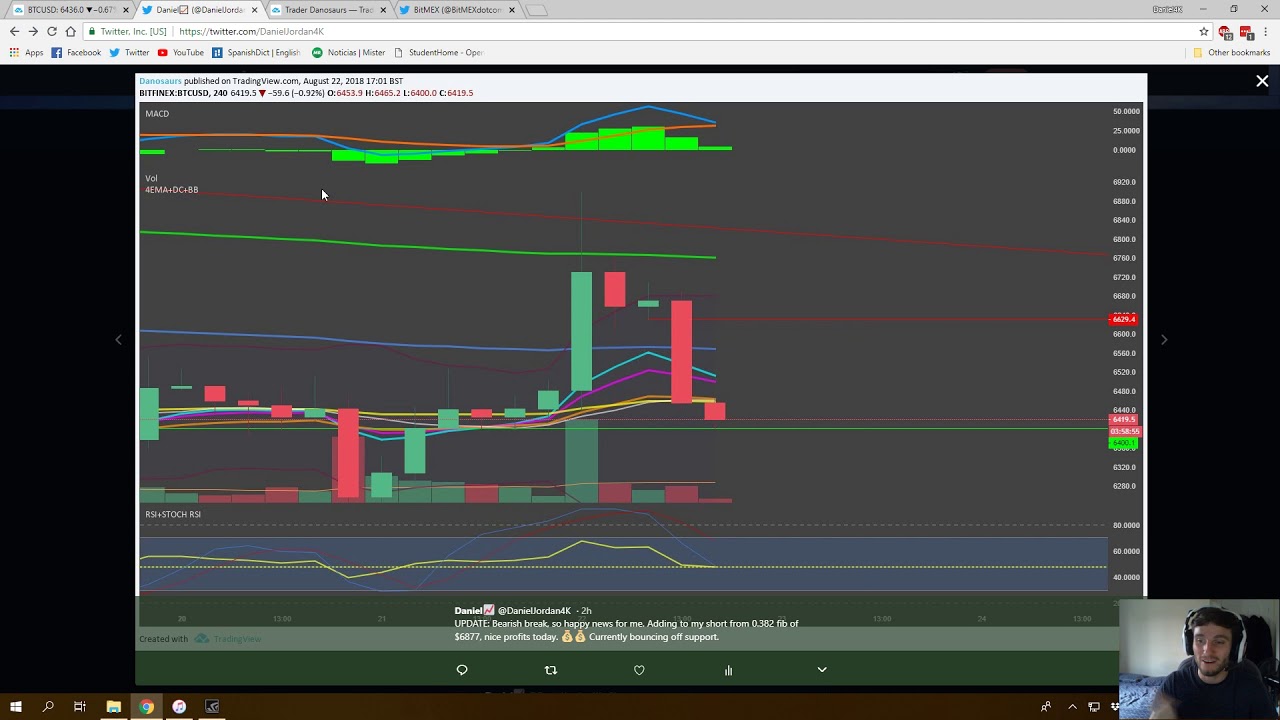Close the BitMEX browser tab
The image size is (1280, 720).
tap(512, 10)
